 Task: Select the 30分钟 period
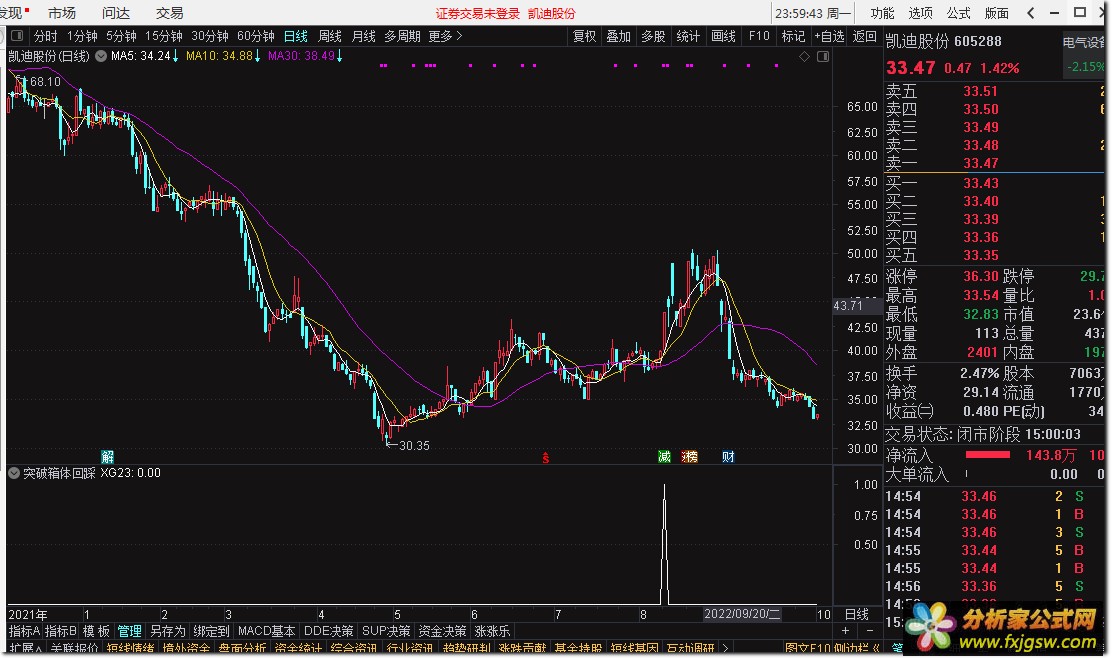[x=210, y=36]
